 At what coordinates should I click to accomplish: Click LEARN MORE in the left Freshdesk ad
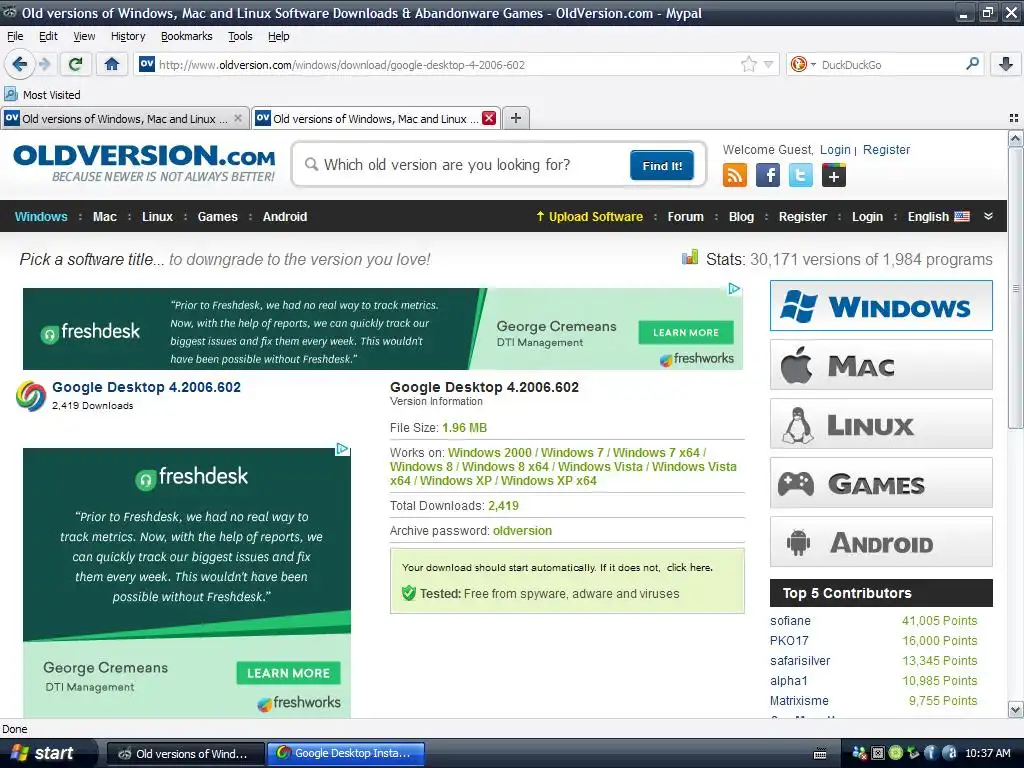click(288, 673)
